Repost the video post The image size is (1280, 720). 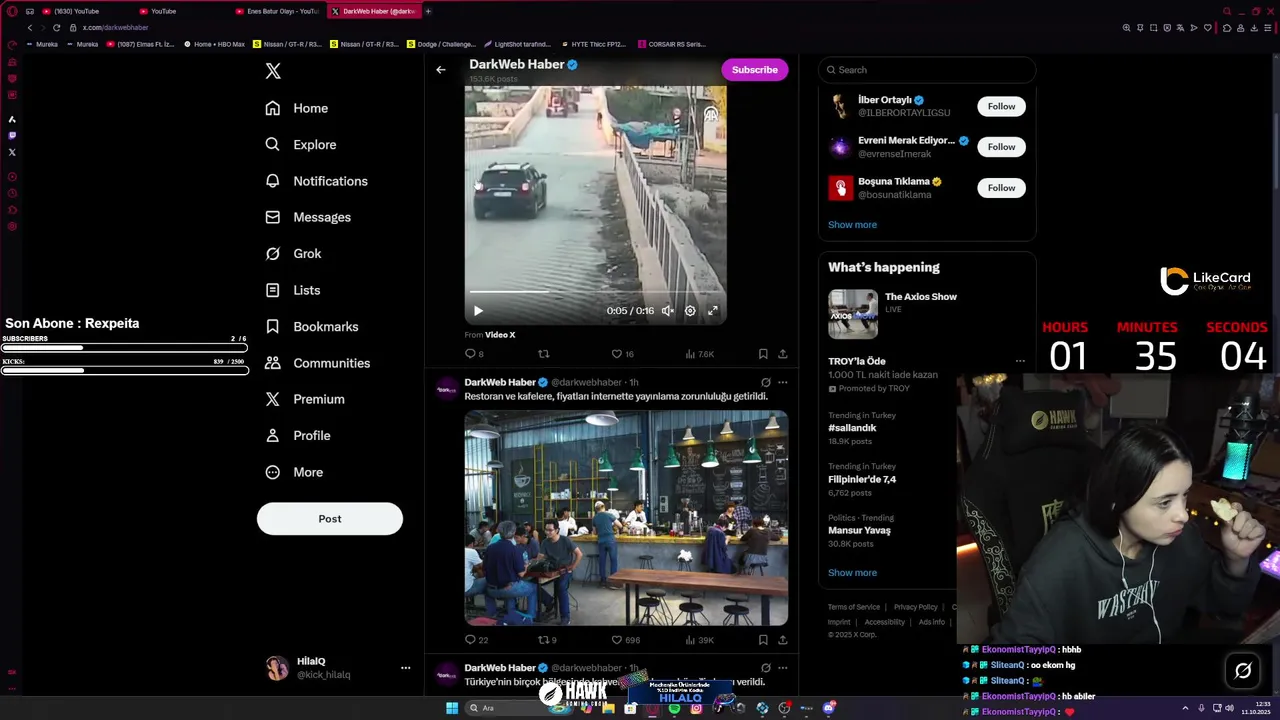(544, 354)
